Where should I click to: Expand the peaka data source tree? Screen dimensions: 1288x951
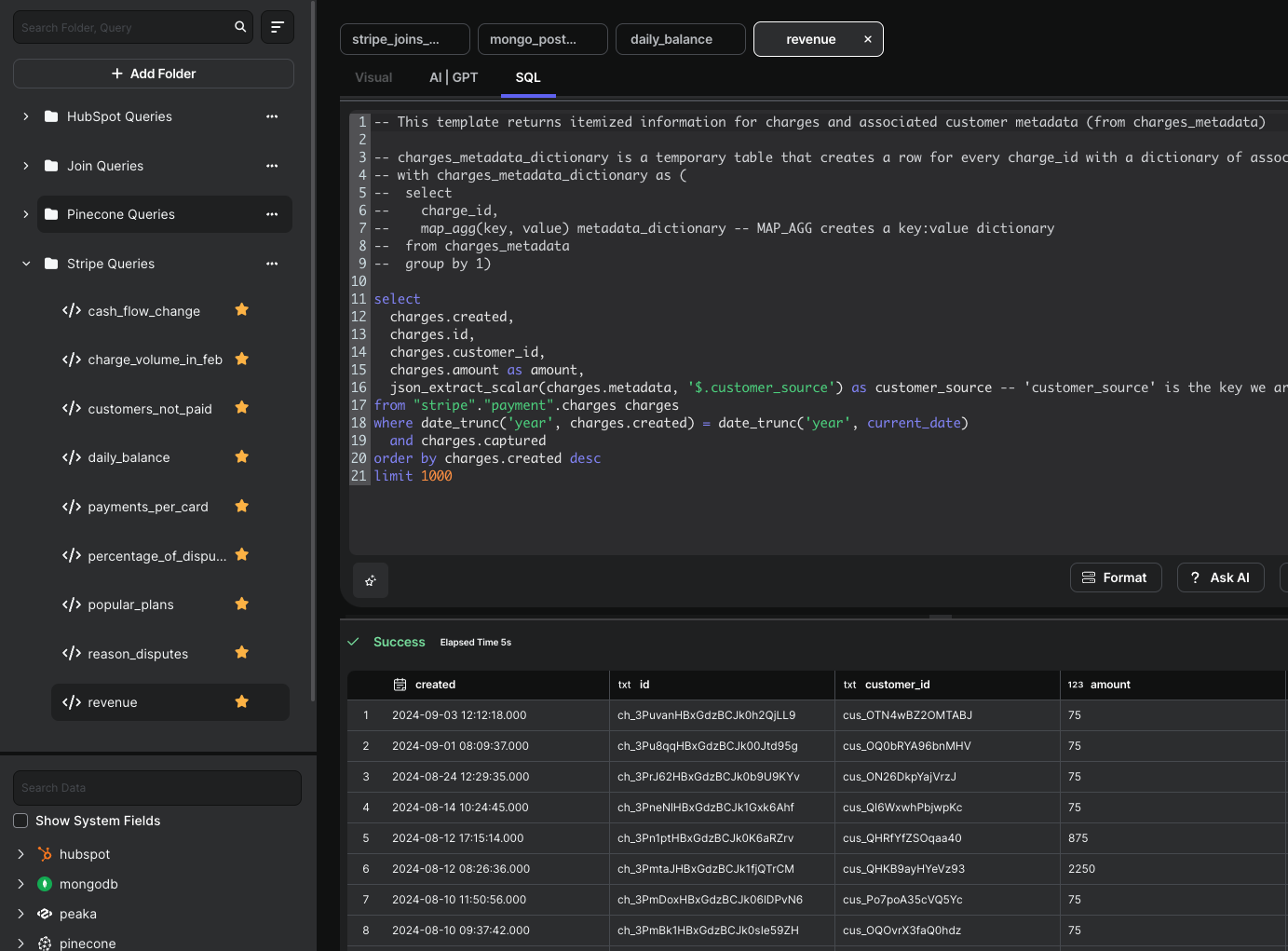(x=20, y=914)
